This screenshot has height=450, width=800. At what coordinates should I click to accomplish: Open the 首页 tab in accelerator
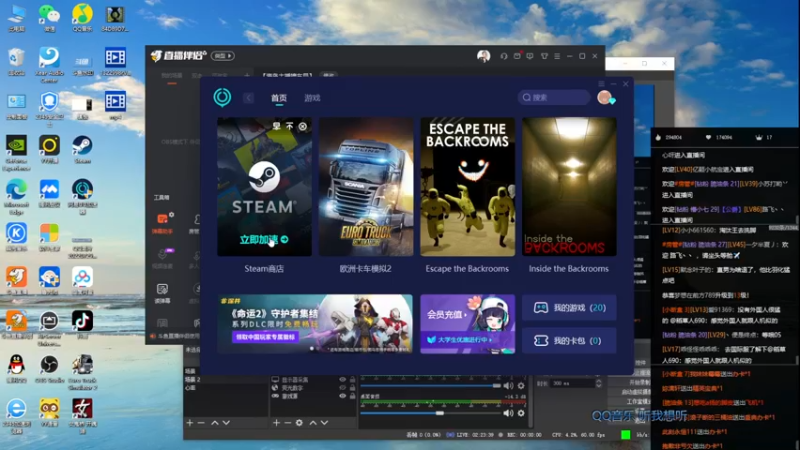tap(279, 98)
